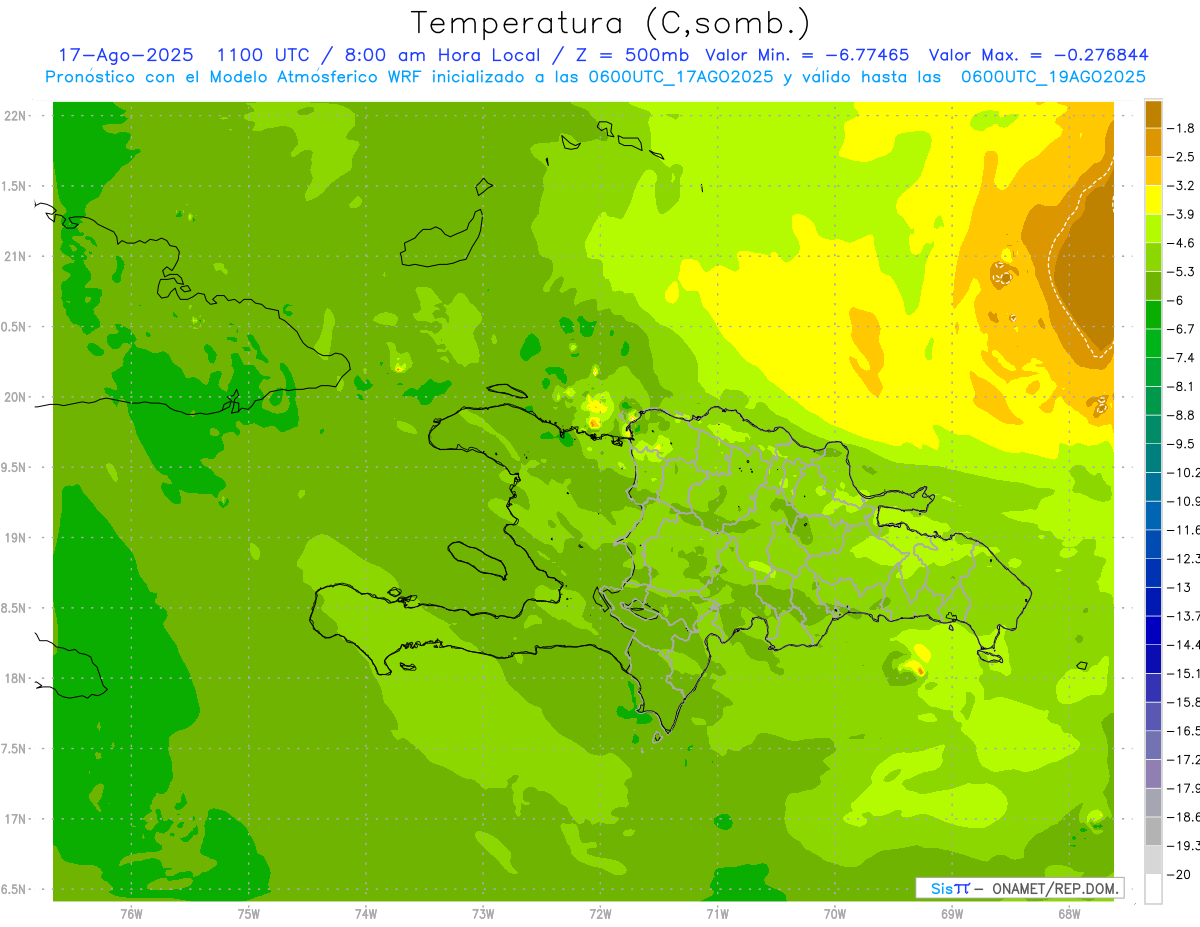1200x927 pixels.
Task: Click 'Valor Max. = -0.276844' text
Action: [x=1038, y=55]
